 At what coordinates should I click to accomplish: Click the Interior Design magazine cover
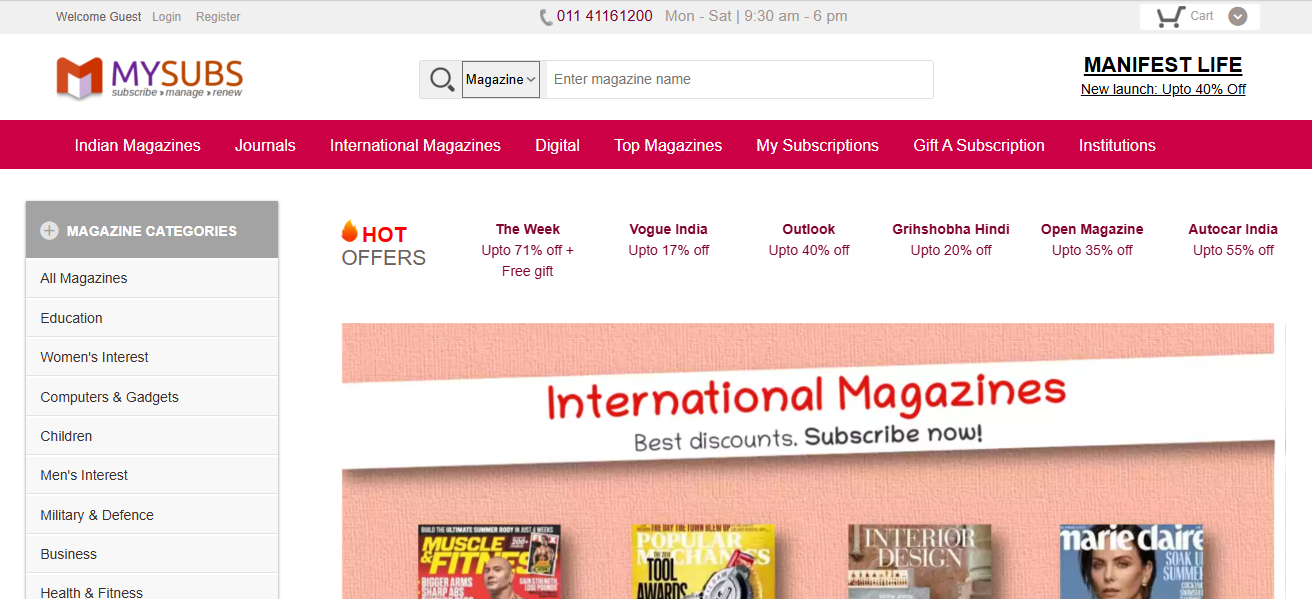(920, 562)
